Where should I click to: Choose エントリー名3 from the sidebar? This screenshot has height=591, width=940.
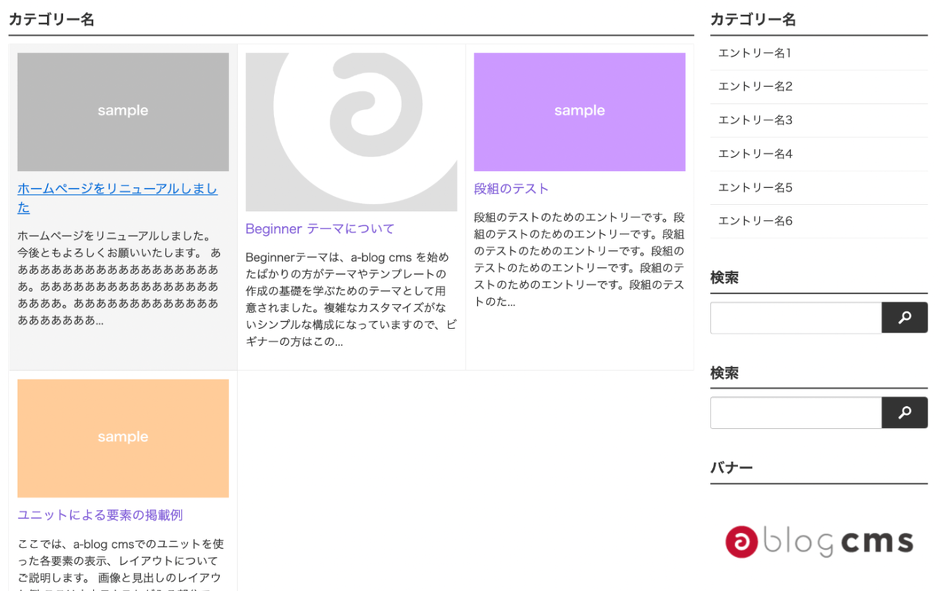pos(755,120)
